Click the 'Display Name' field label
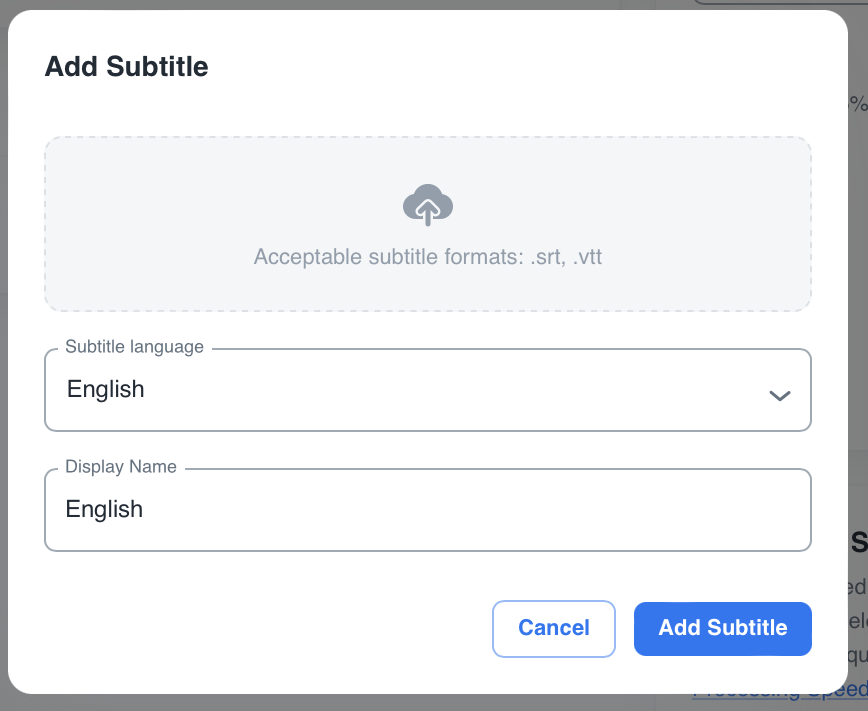Screen dimensions: 868x711 tap(121, 467)
